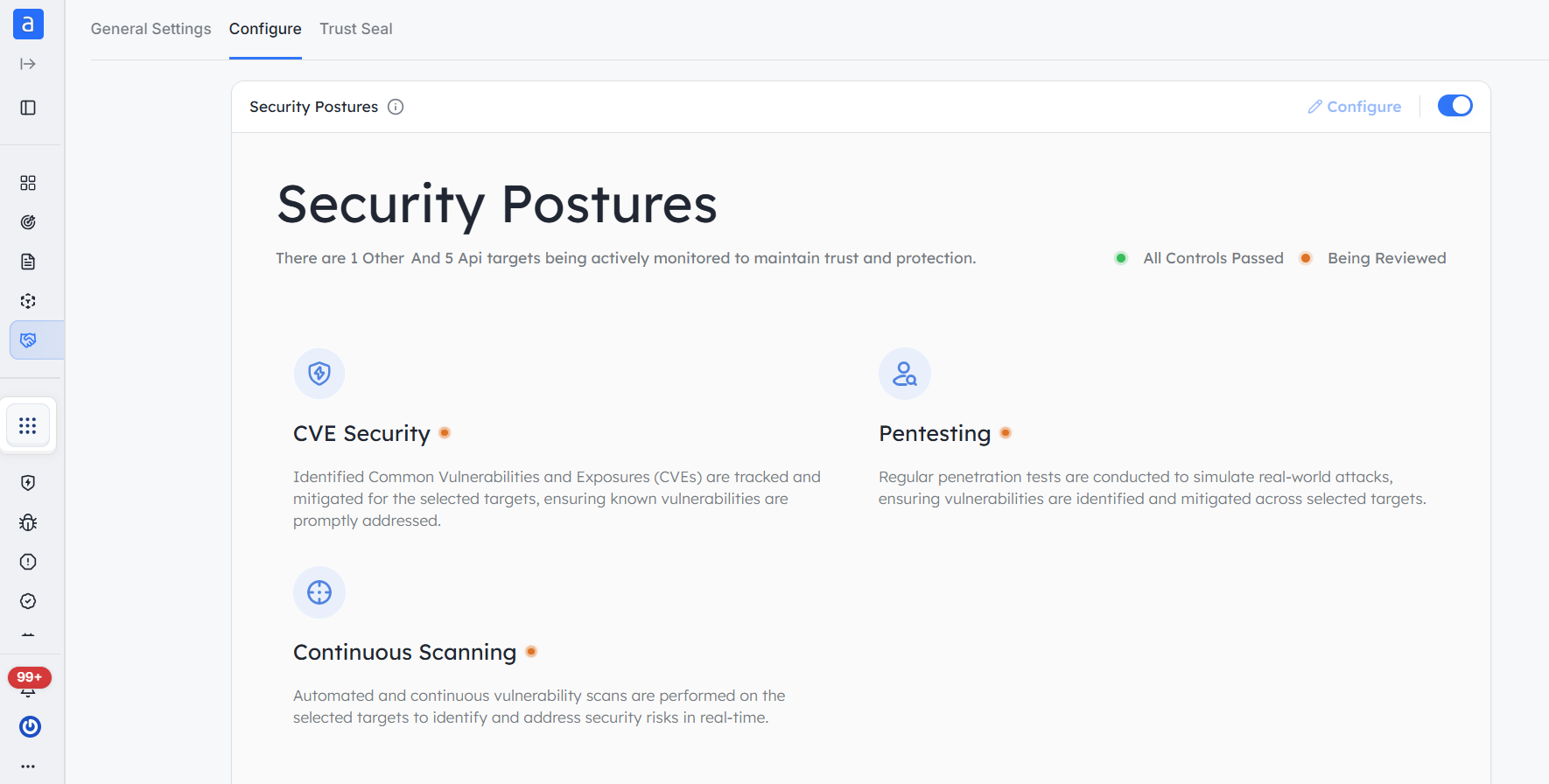Open the target radar icon in sidebar
This screenshot has width=1549, height=784.
[x=28, y=222]
